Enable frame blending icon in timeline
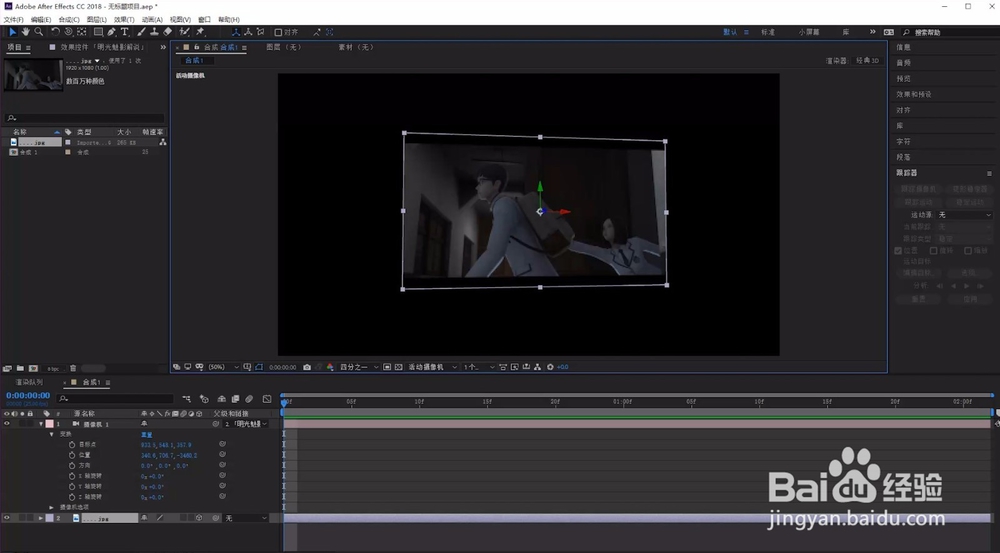The image size is (1000, 553). point(235,399)
